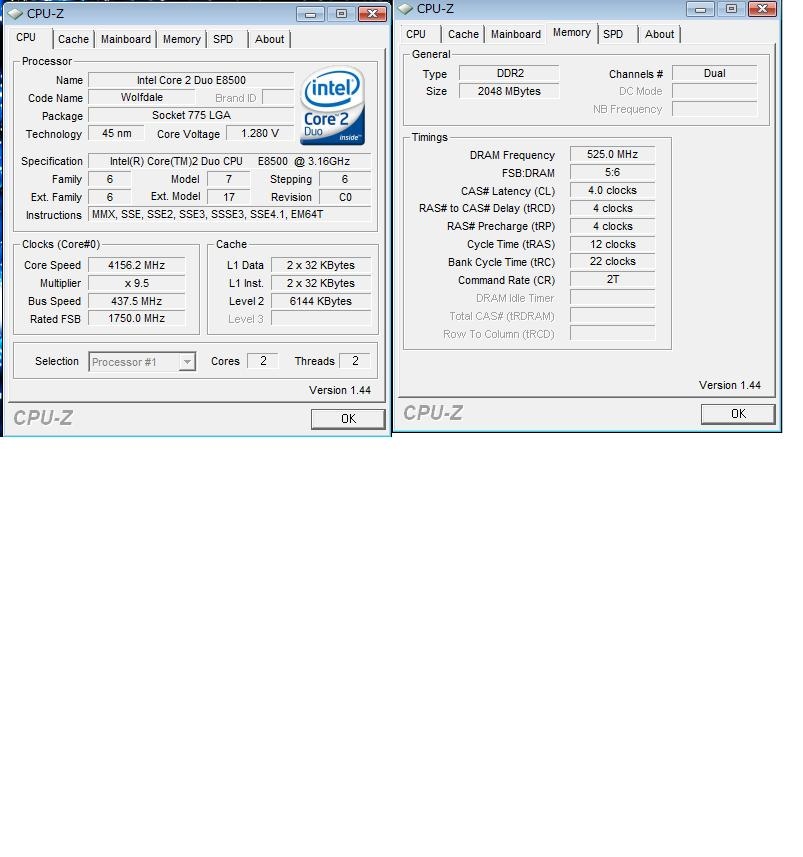Click the bus speed value '437.5 MHz'
The height and width of the screenshot is (857, 803).
[137, 301]
